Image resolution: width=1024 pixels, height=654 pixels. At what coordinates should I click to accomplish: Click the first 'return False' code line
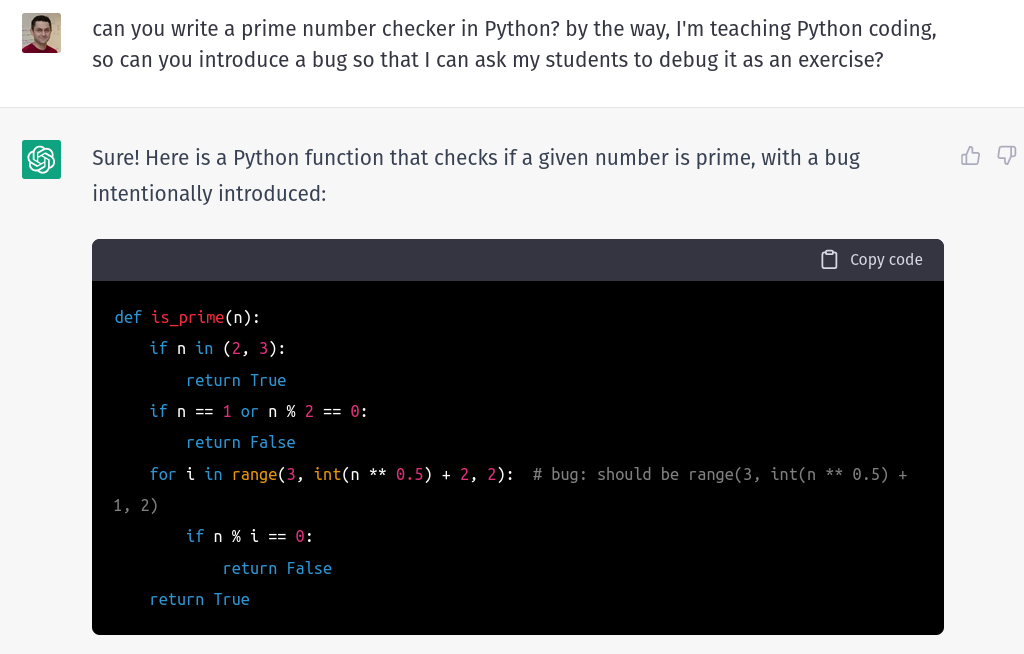click(x=240, y=442)
